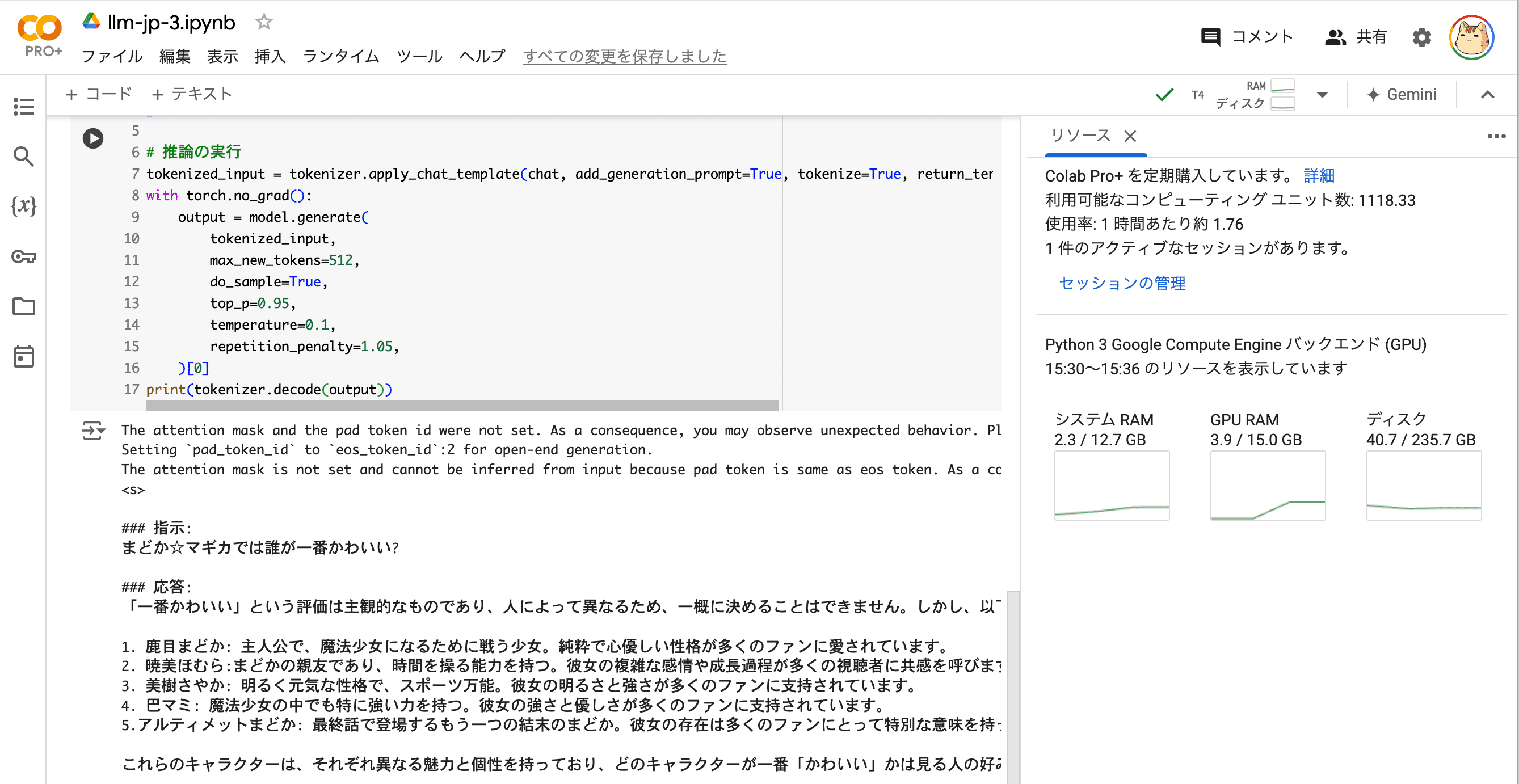Open the more options menu in resources panel
Image resolution: width=1519 pixels, height=784 pixels.
(1497, 136)
